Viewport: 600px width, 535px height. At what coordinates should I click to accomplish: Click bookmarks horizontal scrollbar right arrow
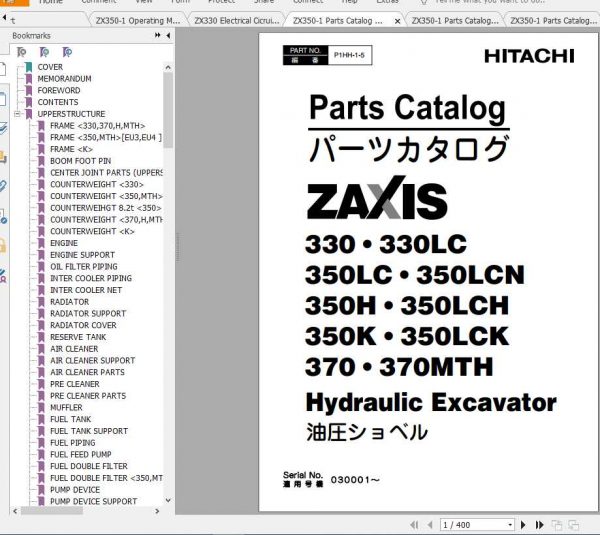pos(157,511)
